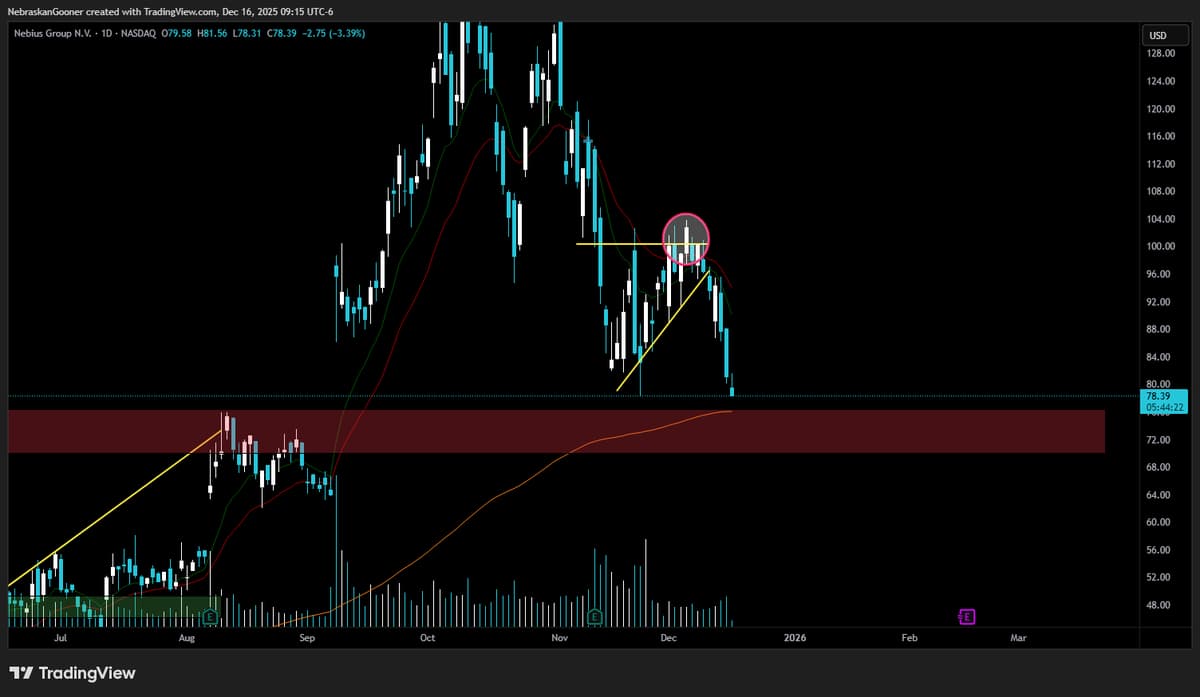Click the TradingView logo in the bottom-left corner

70,674
